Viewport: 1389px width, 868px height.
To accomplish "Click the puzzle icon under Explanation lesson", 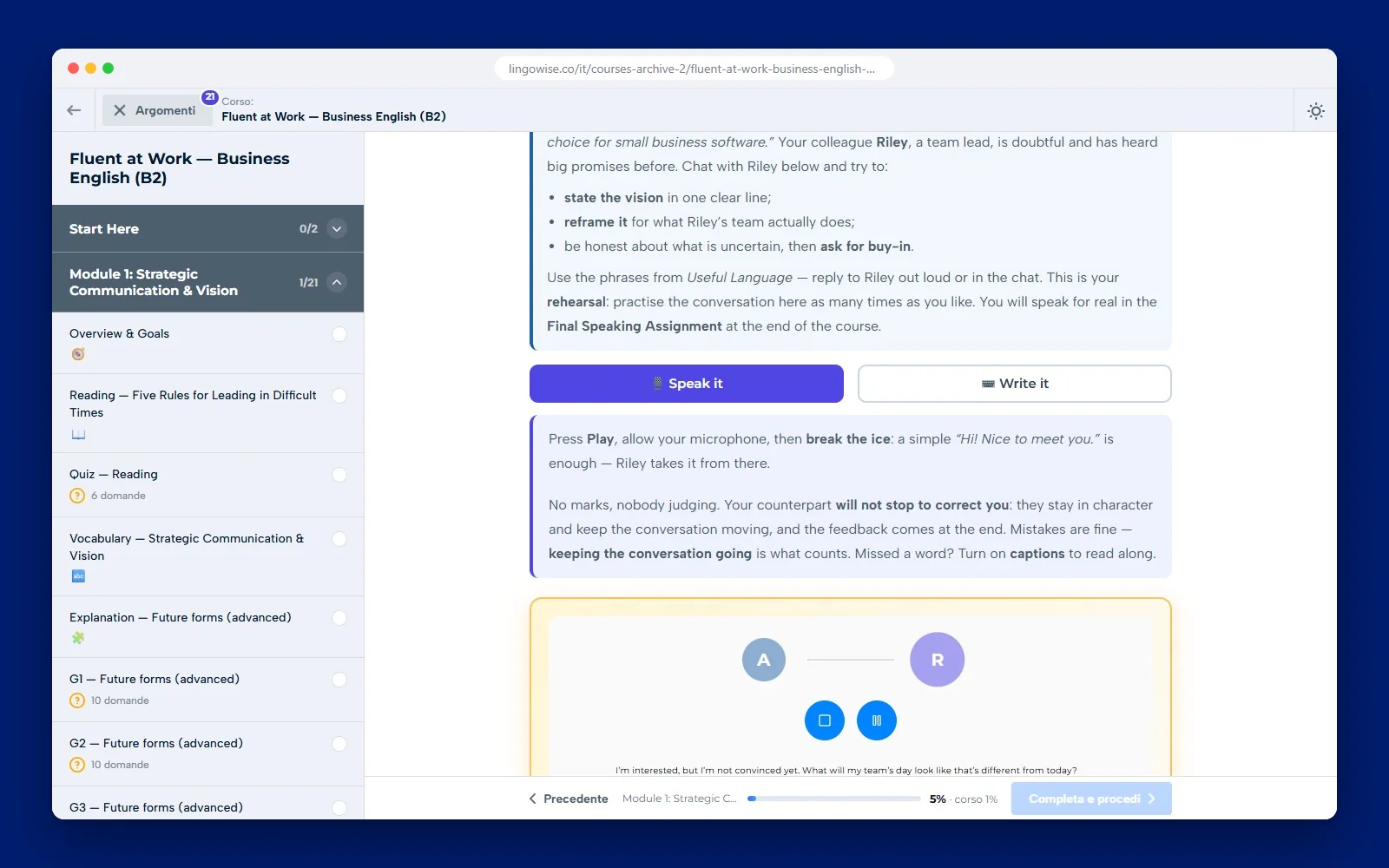I will click(78, 638).
